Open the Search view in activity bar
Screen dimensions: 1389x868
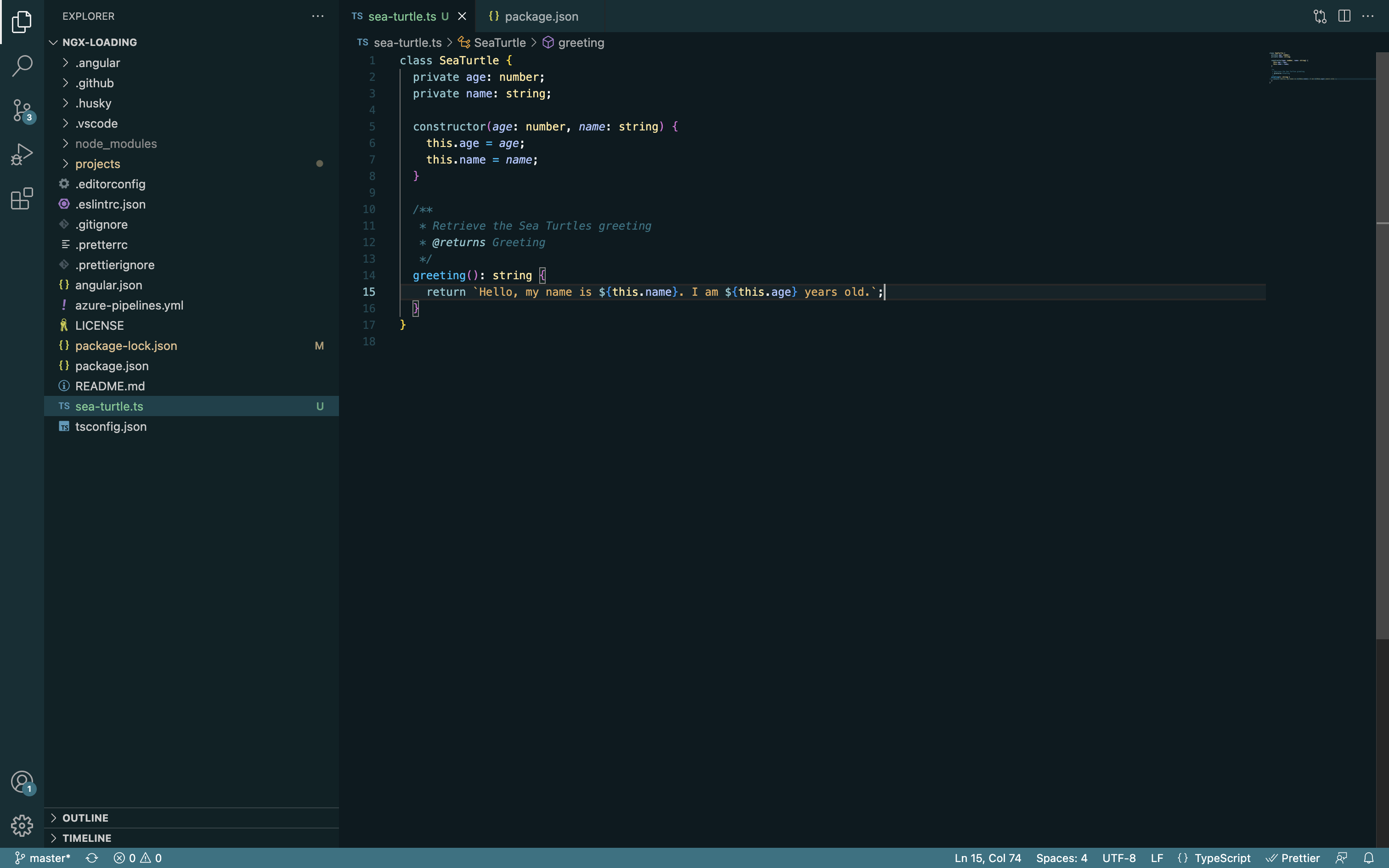tap(22, 65)
